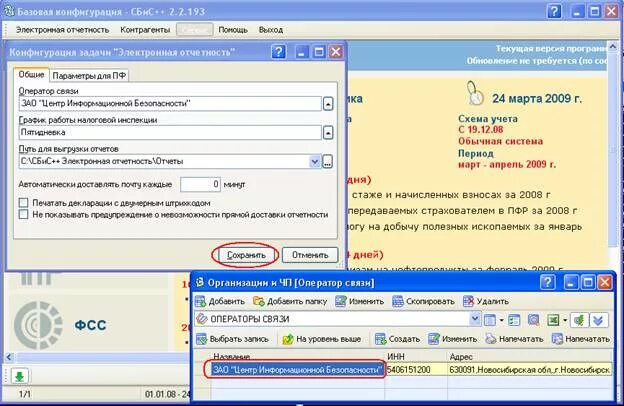Click the Адрес column header

point(530,357)
